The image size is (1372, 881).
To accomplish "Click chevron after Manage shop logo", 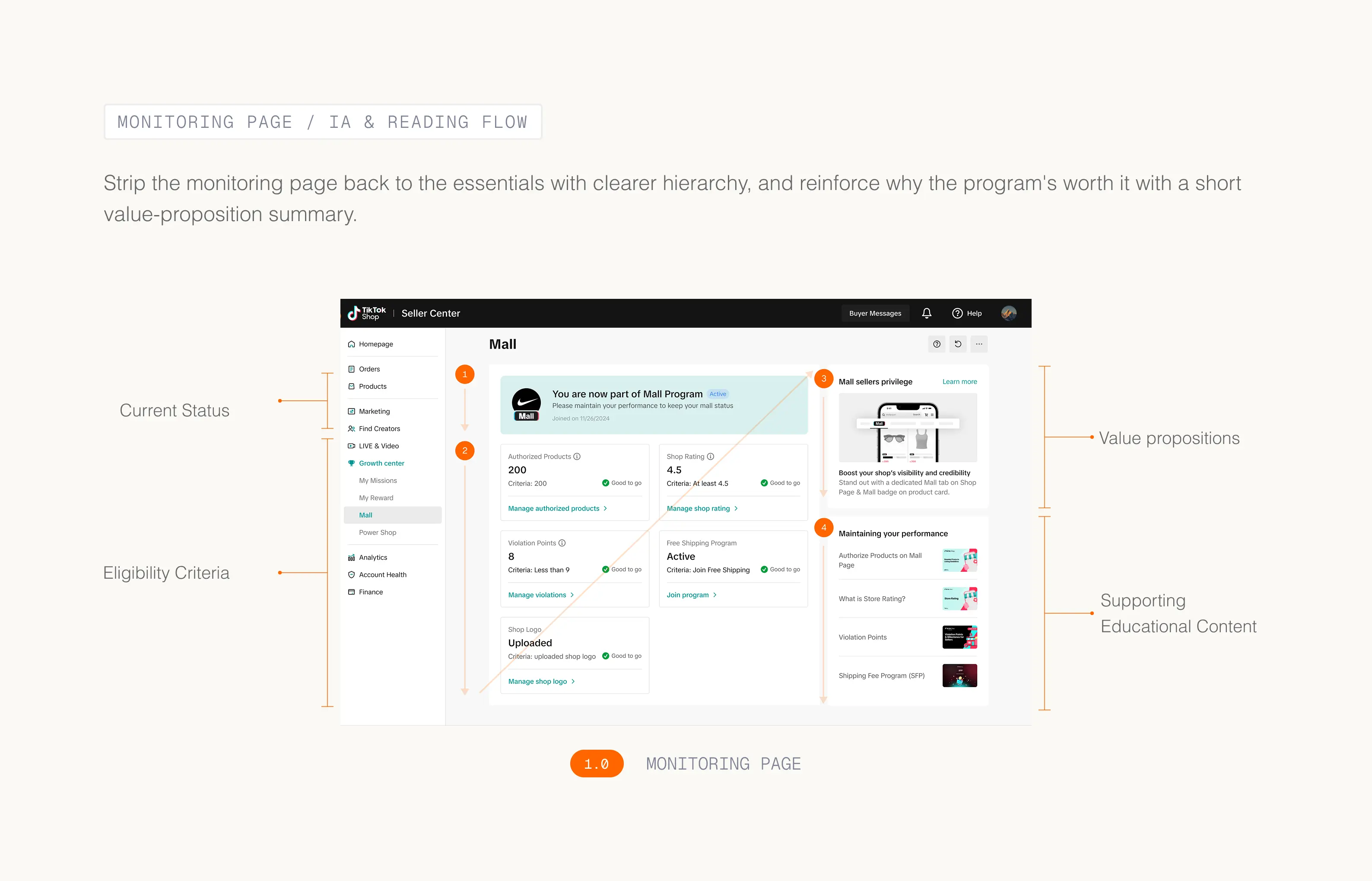I will pyautogui.click(x=573, y=681).
